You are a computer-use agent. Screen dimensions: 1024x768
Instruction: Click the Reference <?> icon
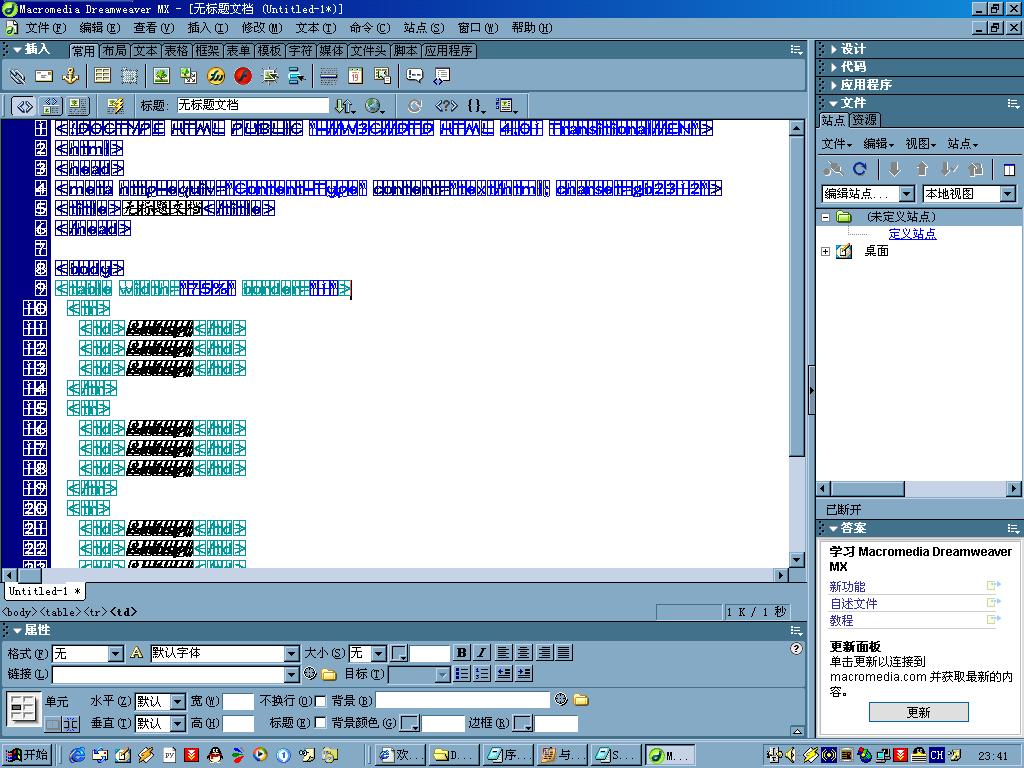tap(447, 106)
